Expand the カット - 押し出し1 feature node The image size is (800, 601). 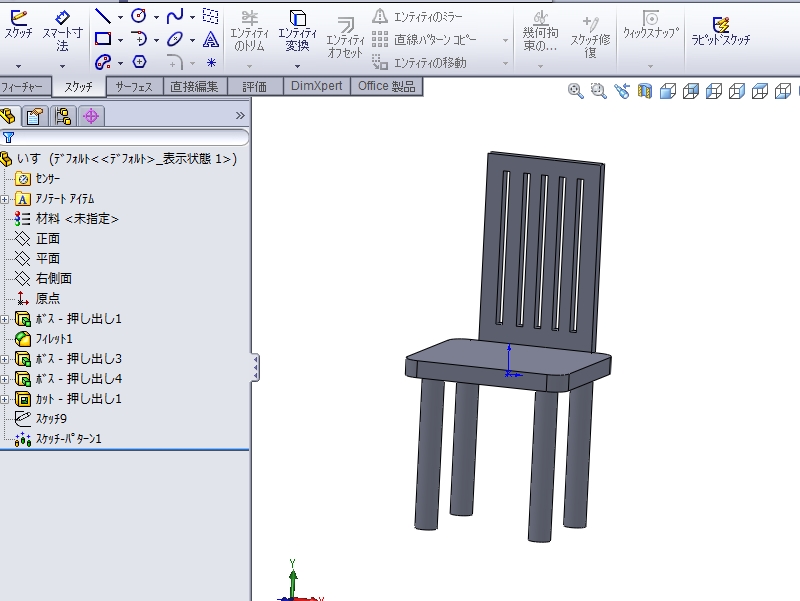tap(6, 399)
